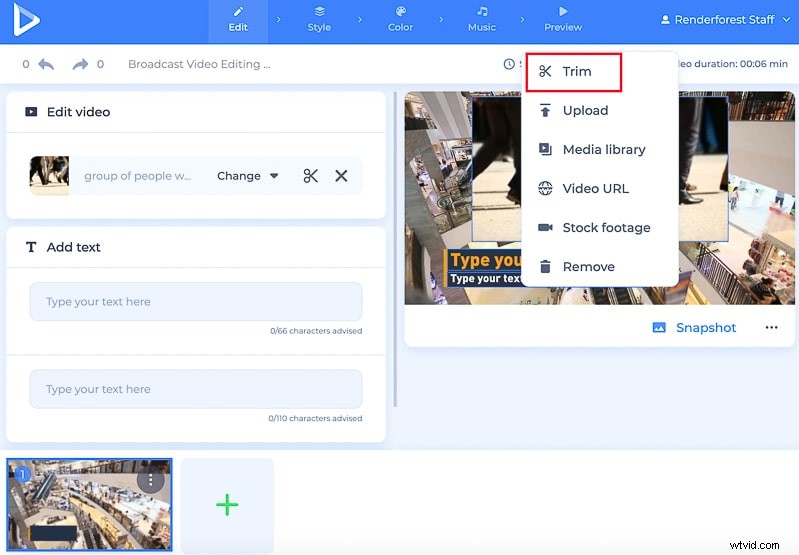Click the project title Broadcast Video Editing
Viewport: 799px width, 555px height.
(x=199, y=64)
